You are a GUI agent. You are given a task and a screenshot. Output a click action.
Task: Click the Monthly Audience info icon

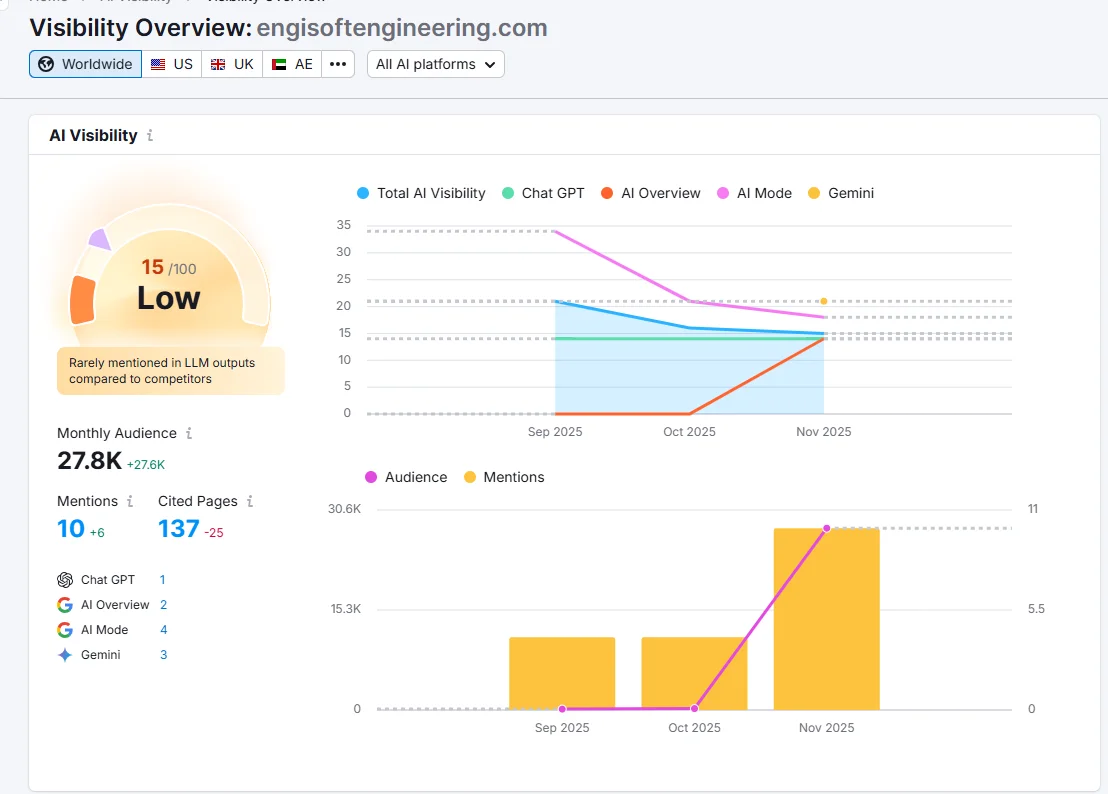click(189, 433)
